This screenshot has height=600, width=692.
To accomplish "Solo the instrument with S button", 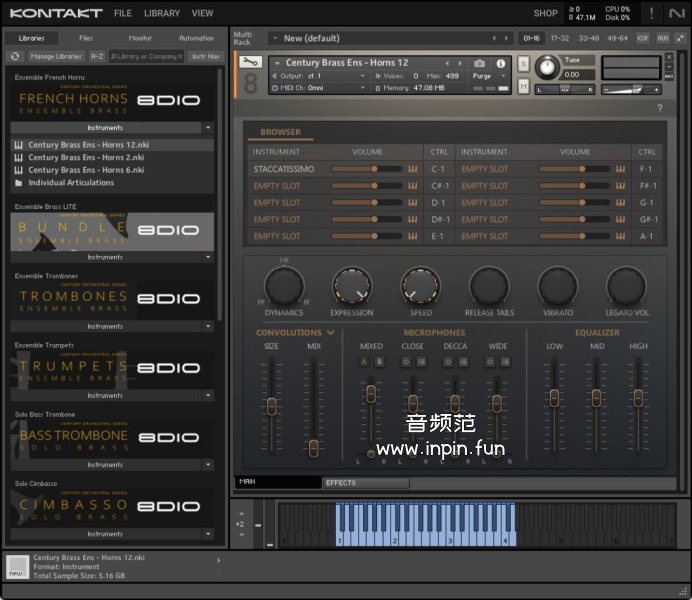I will pyautogui.click(x=524, y=64).
